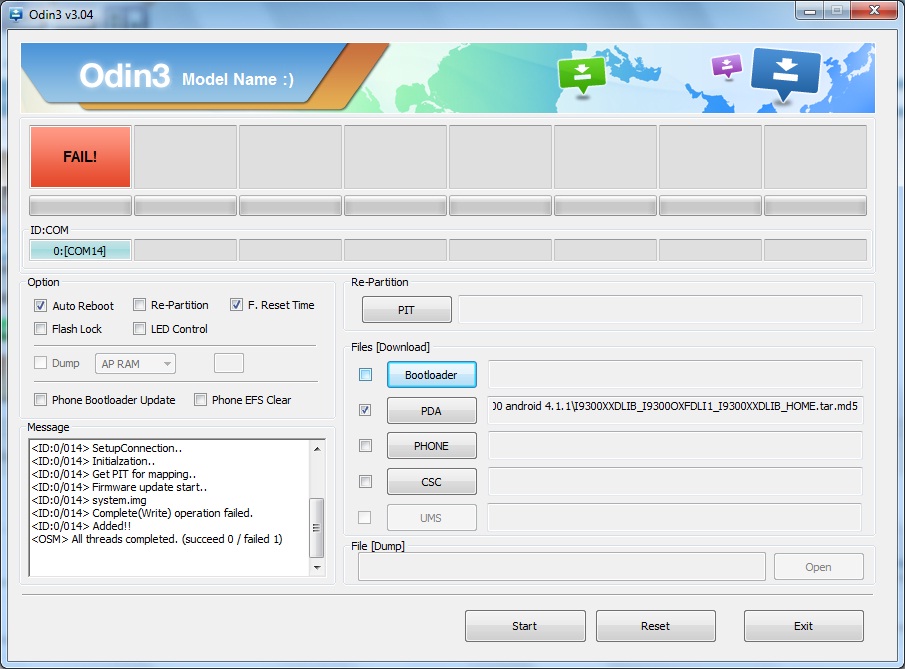Click the 'SetupConnection..' log line
Viewport: 905px width, 669px height.
pyautogui.click(x=107, y=448)
